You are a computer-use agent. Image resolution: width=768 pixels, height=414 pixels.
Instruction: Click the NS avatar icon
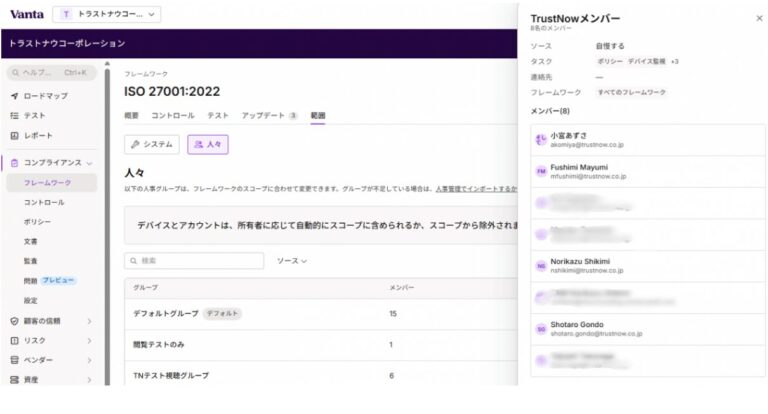click(x=541, y=266)
